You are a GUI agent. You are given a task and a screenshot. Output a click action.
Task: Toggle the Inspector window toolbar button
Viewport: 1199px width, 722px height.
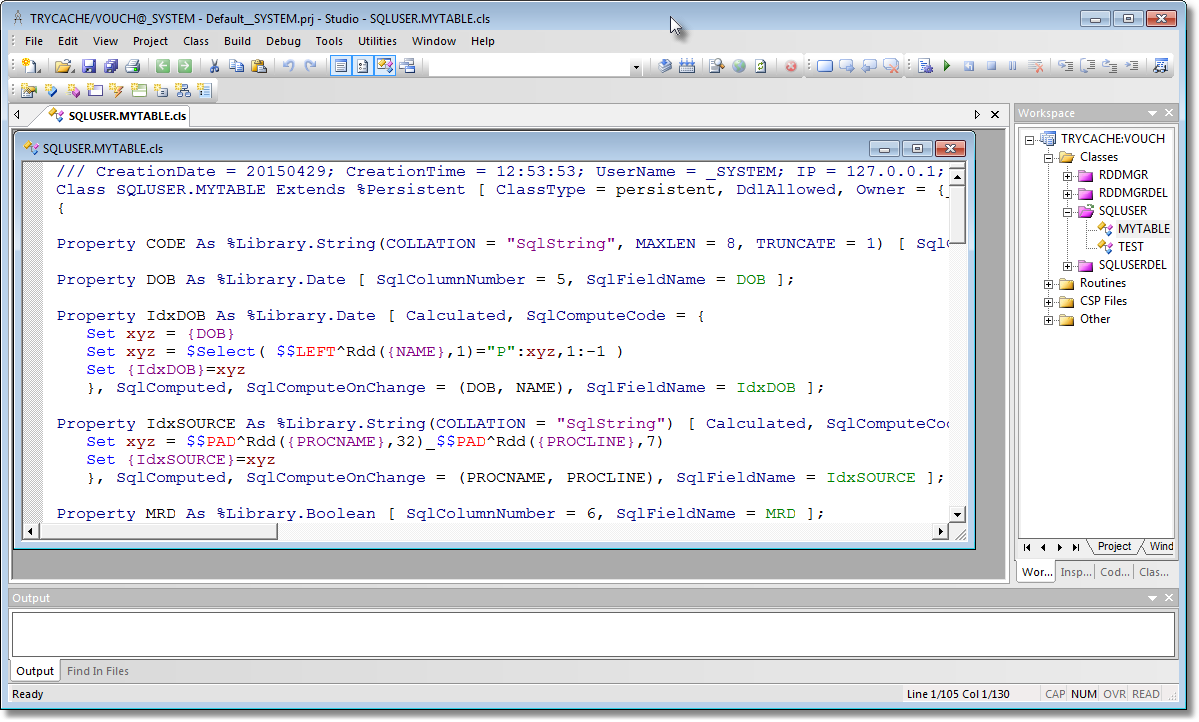362,67
